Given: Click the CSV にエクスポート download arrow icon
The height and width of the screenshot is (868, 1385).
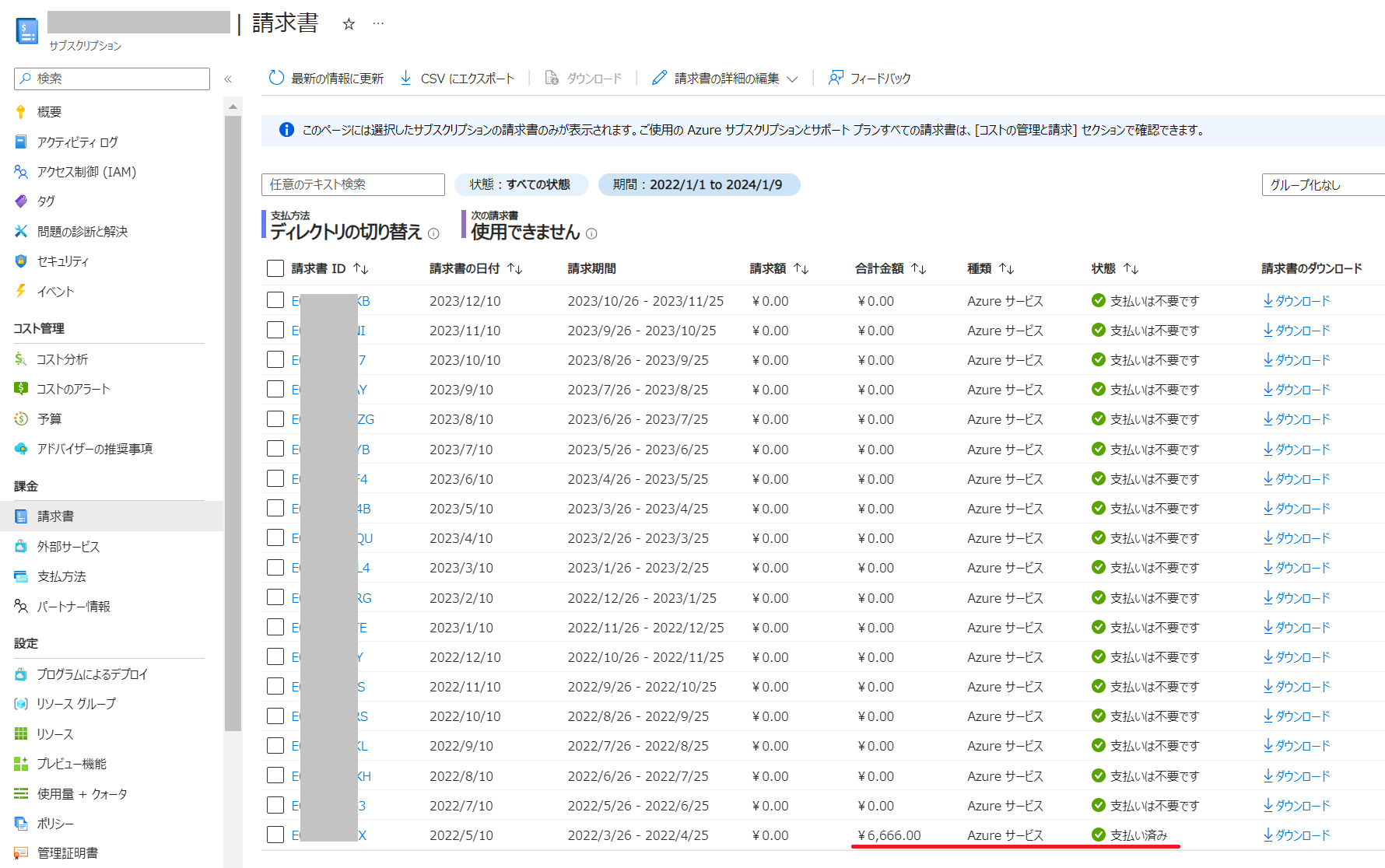Looking at the screenshot, I should click(x=405, y=78).
